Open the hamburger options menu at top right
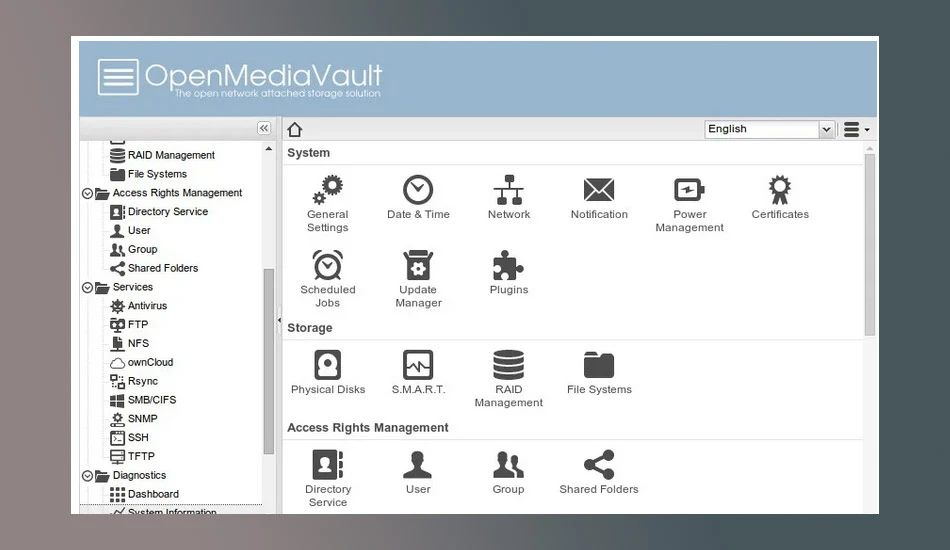The image size is (950, 550). tap(856, 129)
